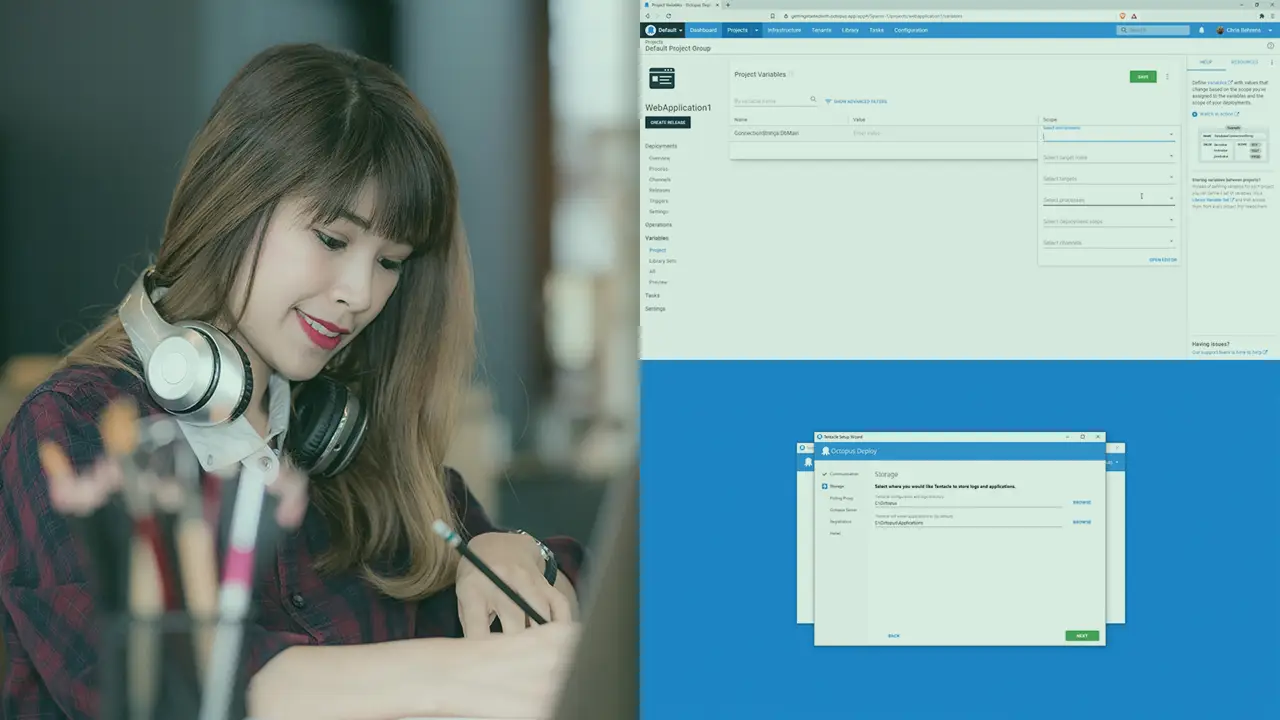Open the Select environments scope dropdown
Viewport: 1280px width, 720px height.
coord(1109,134)
